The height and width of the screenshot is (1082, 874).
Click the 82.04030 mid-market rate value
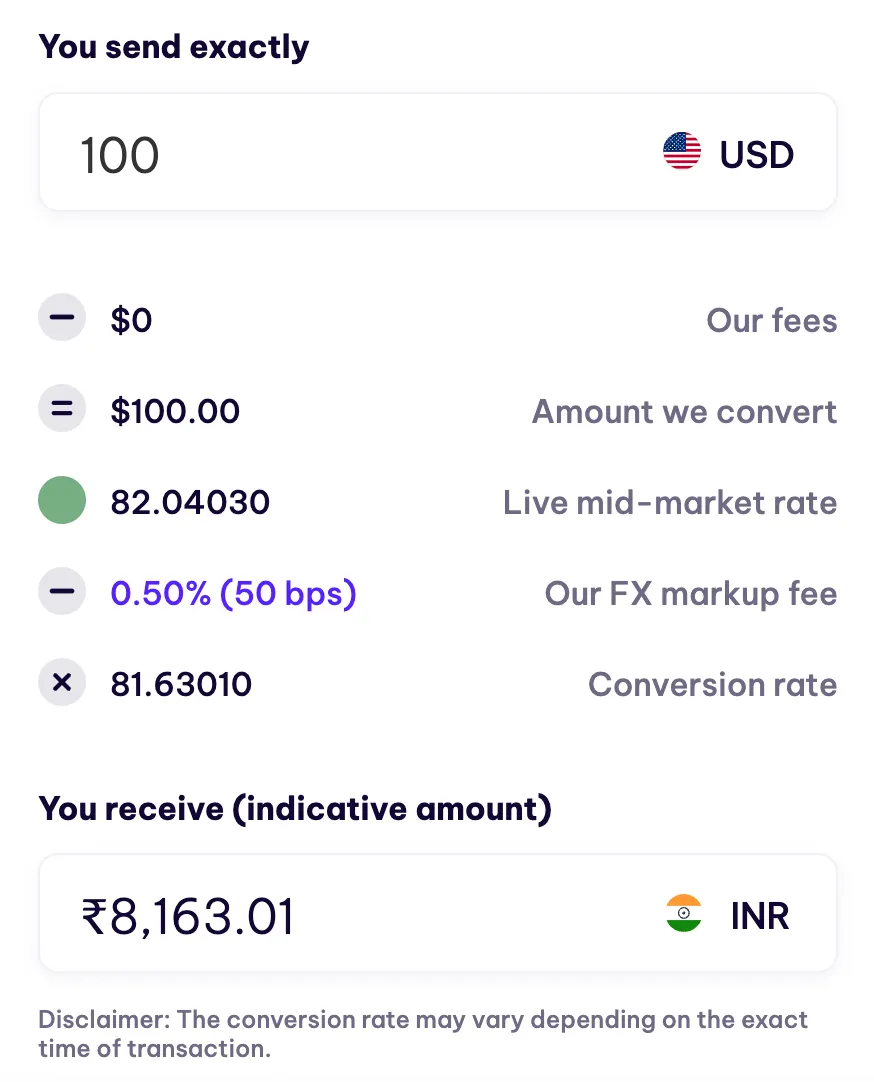click(190, 502)
